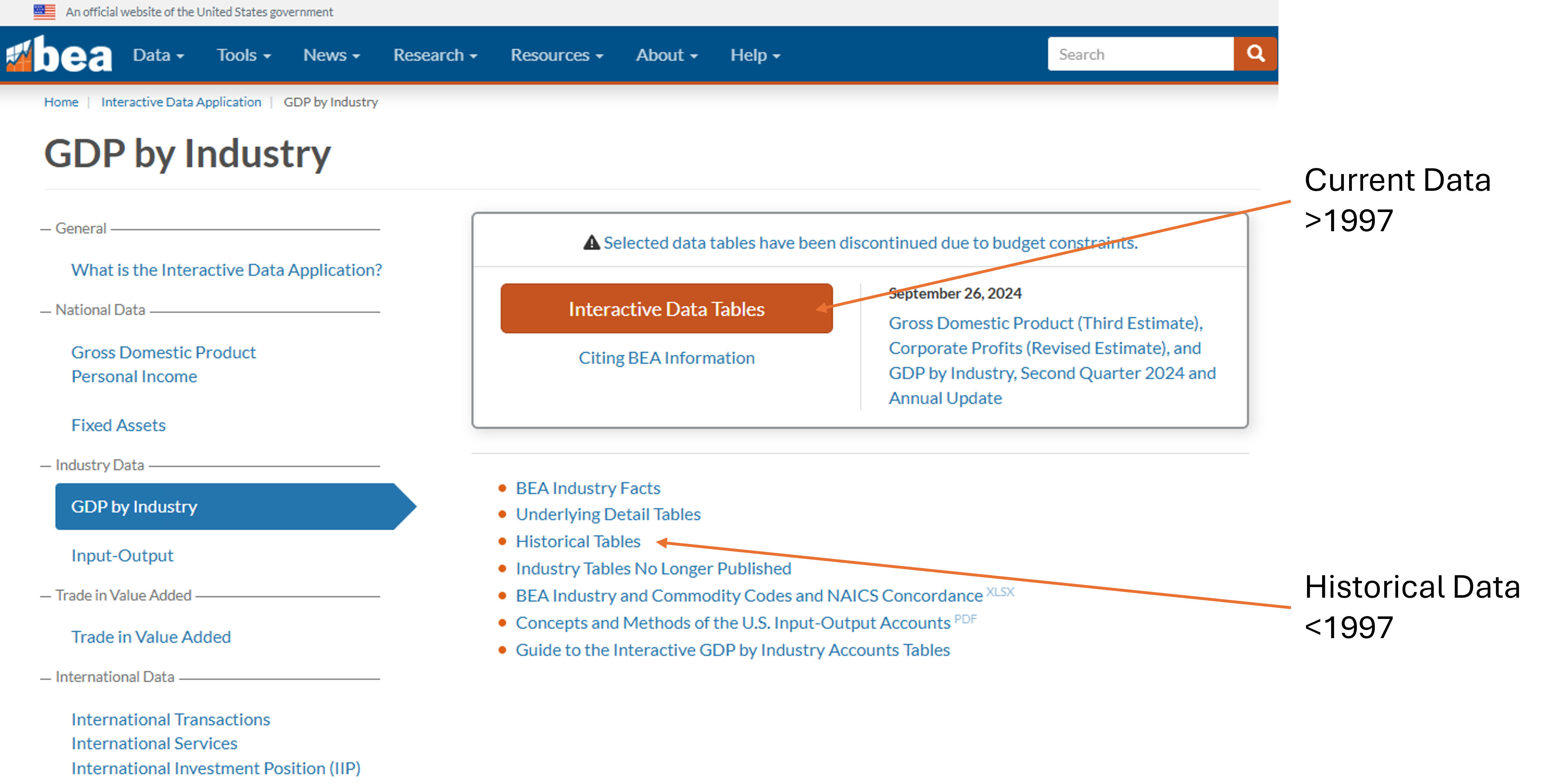Go to Home breadcrumb

(x=61, y=102)
